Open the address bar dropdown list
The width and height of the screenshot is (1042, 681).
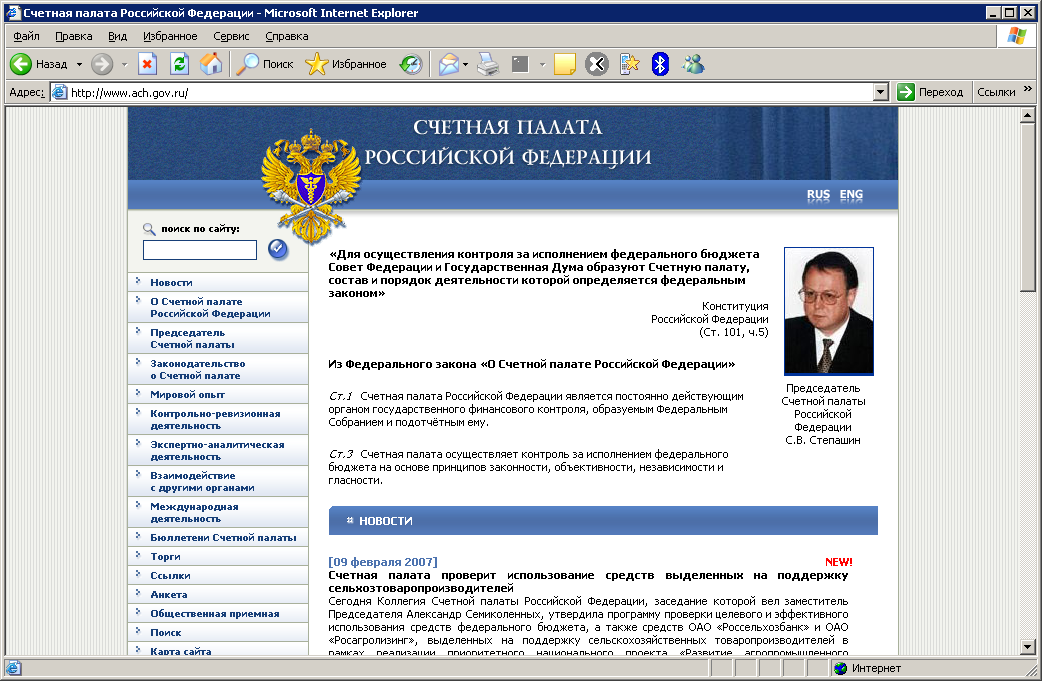click(x=881, y=92)
